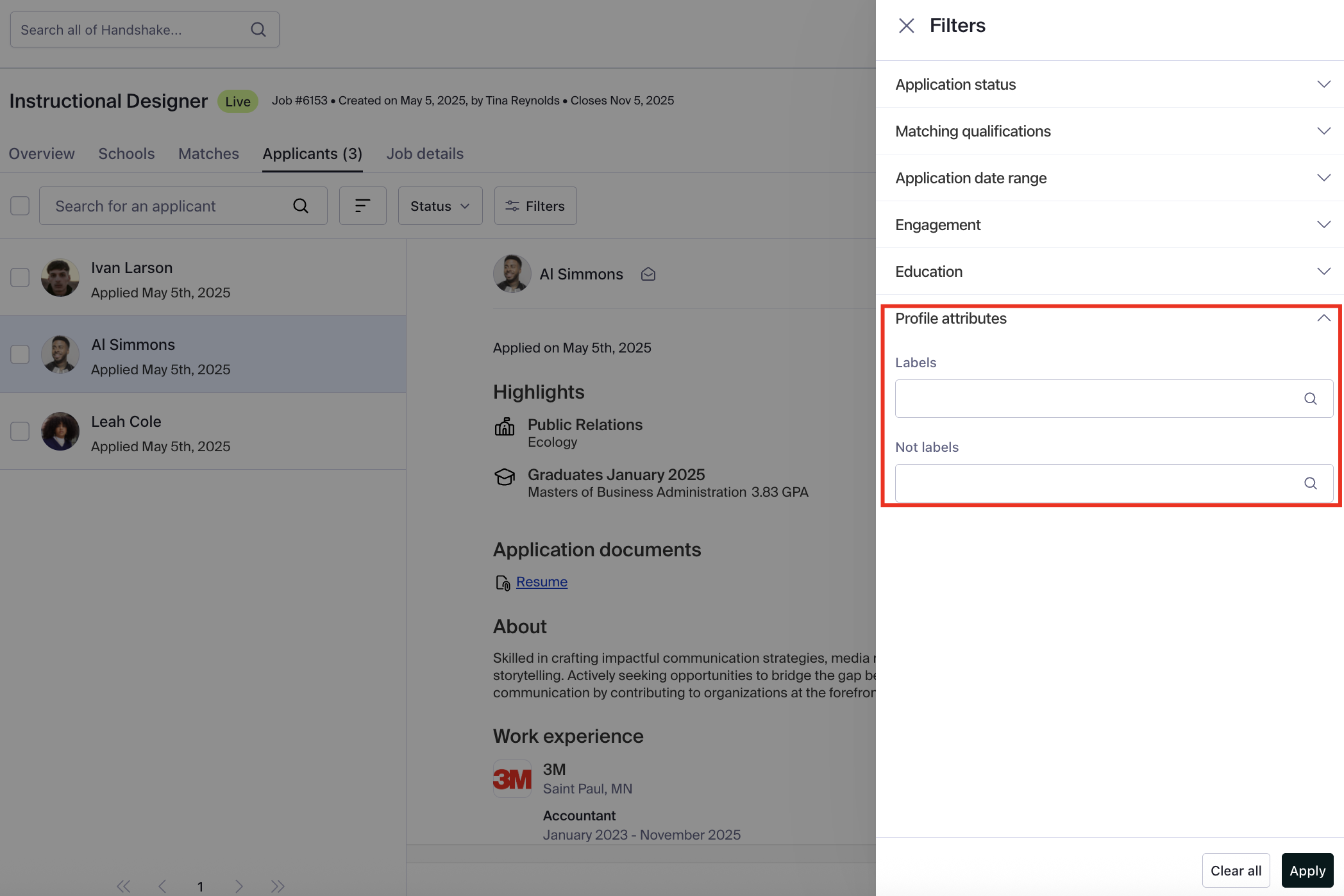Open the sort options icon button

(363, 206)
